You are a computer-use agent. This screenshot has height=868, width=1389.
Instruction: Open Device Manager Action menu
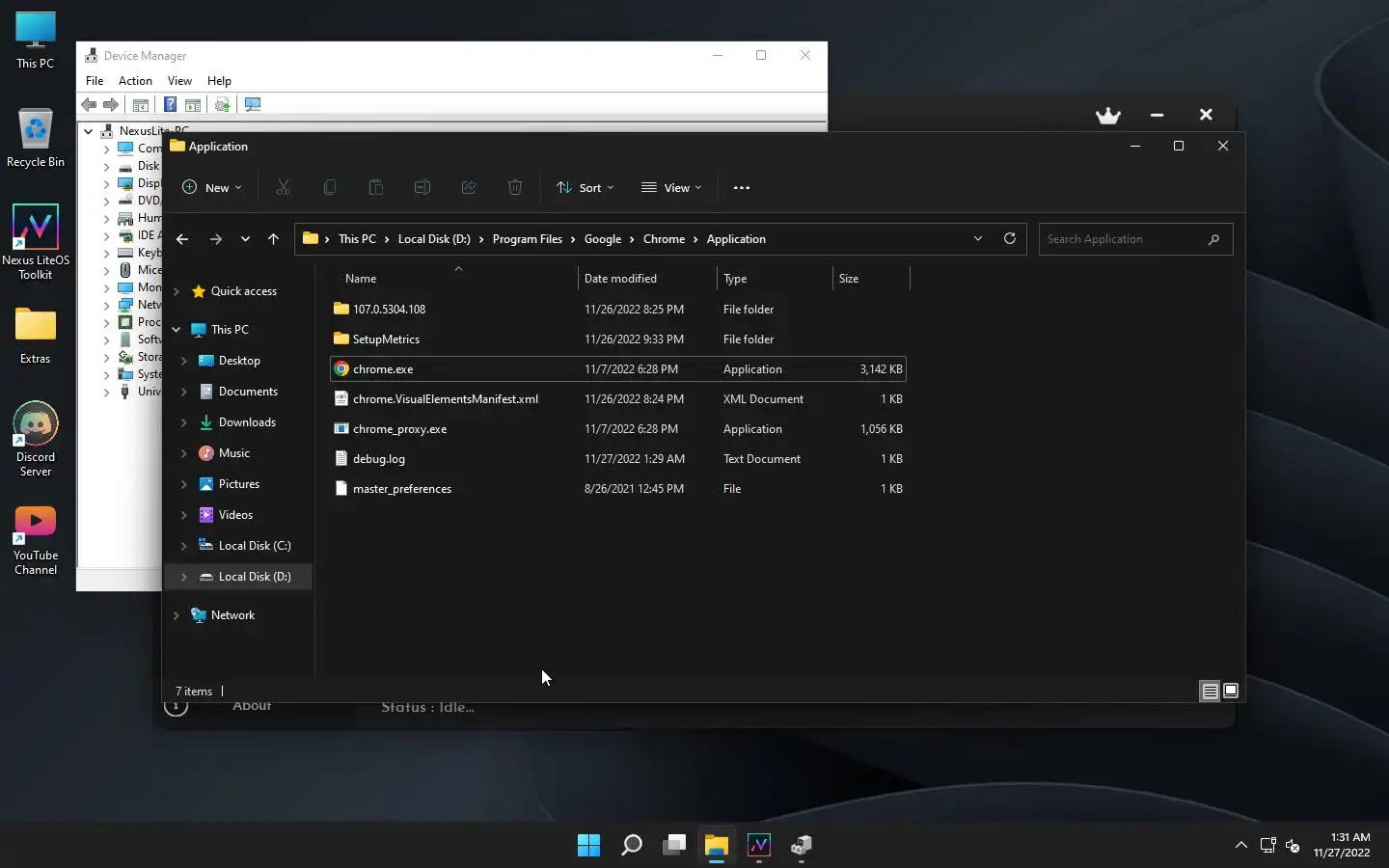coord(135,81)
